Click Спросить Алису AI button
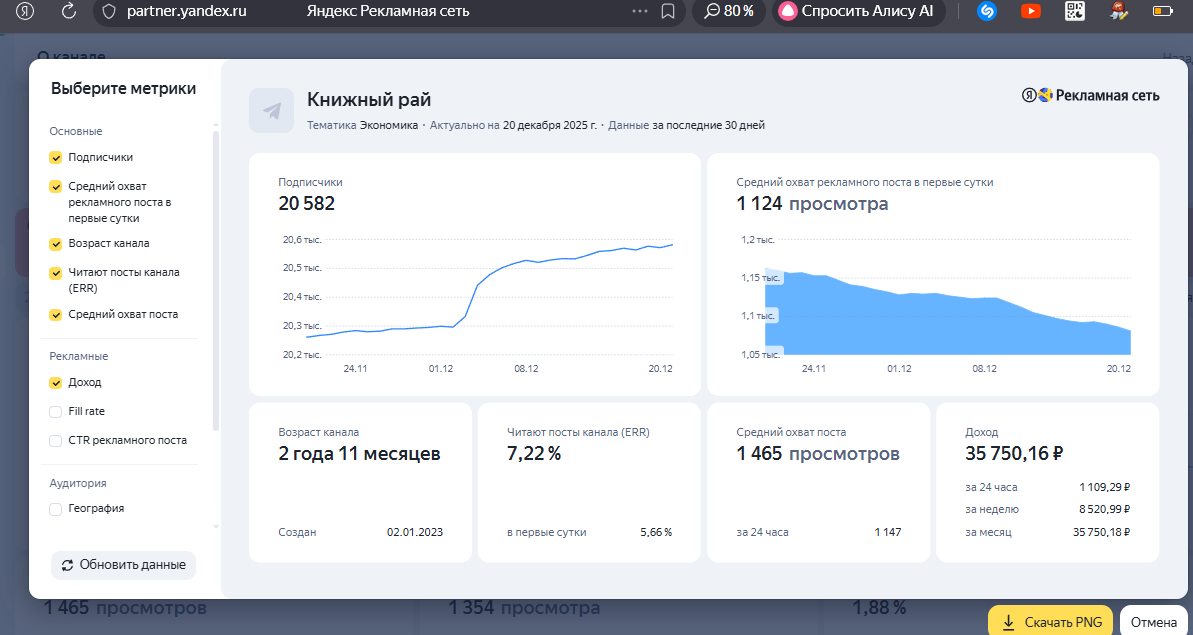This screenshot has height=635, width=1193. tap(857, 12)
